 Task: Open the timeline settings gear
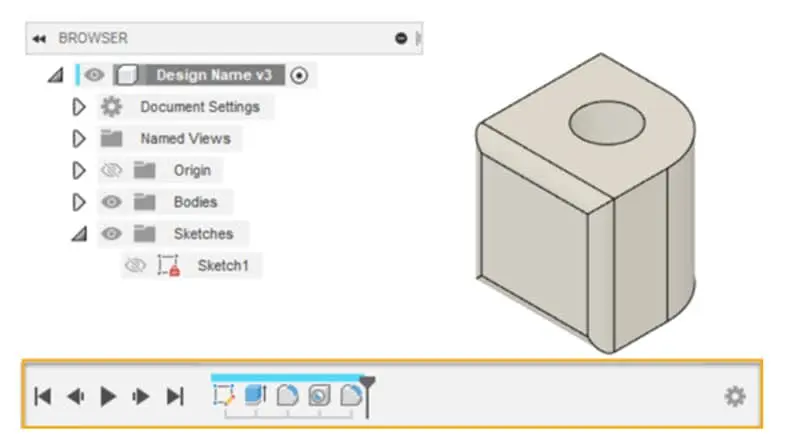point(735,396)
